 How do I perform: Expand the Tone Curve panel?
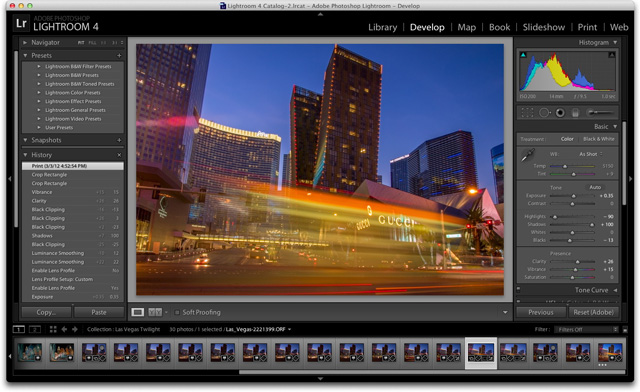615,290
